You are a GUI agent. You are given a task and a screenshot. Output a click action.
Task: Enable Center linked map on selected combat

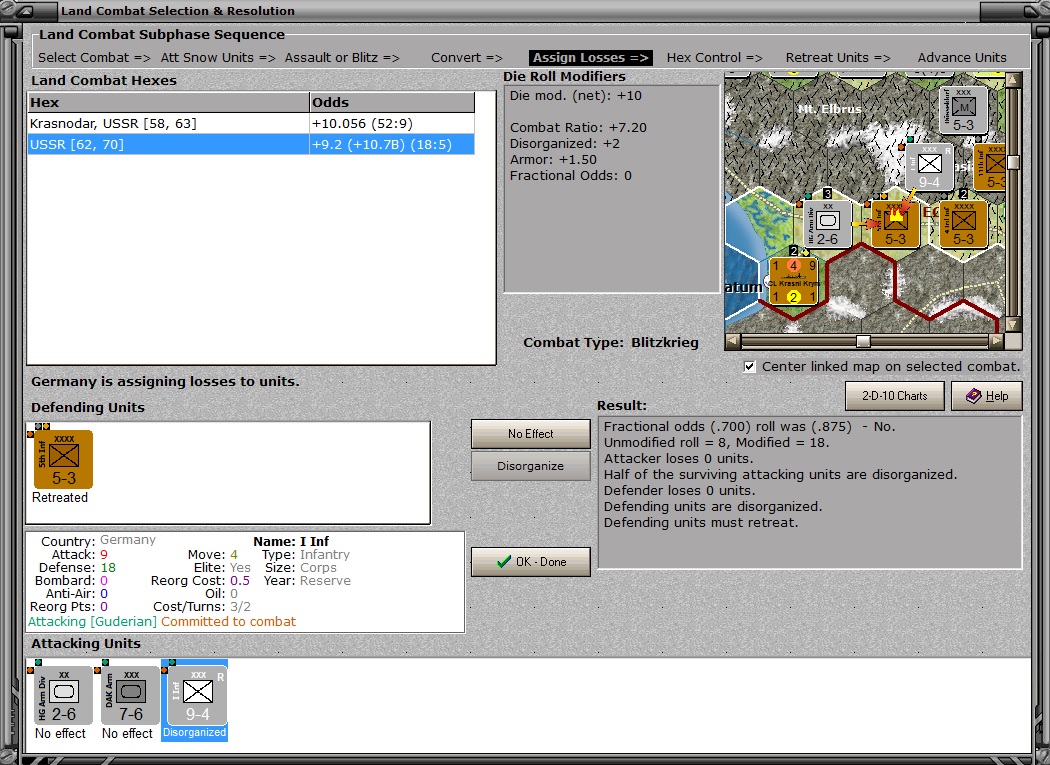pyautogui.click(x=749, y=366)
